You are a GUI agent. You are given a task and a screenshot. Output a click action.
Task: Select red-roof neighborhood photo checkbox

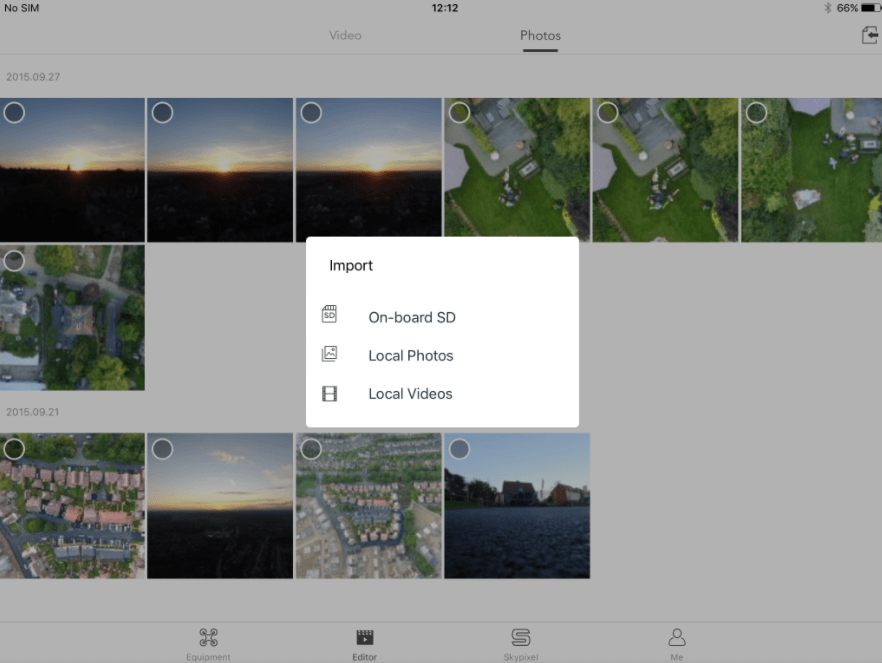[14, 449]
